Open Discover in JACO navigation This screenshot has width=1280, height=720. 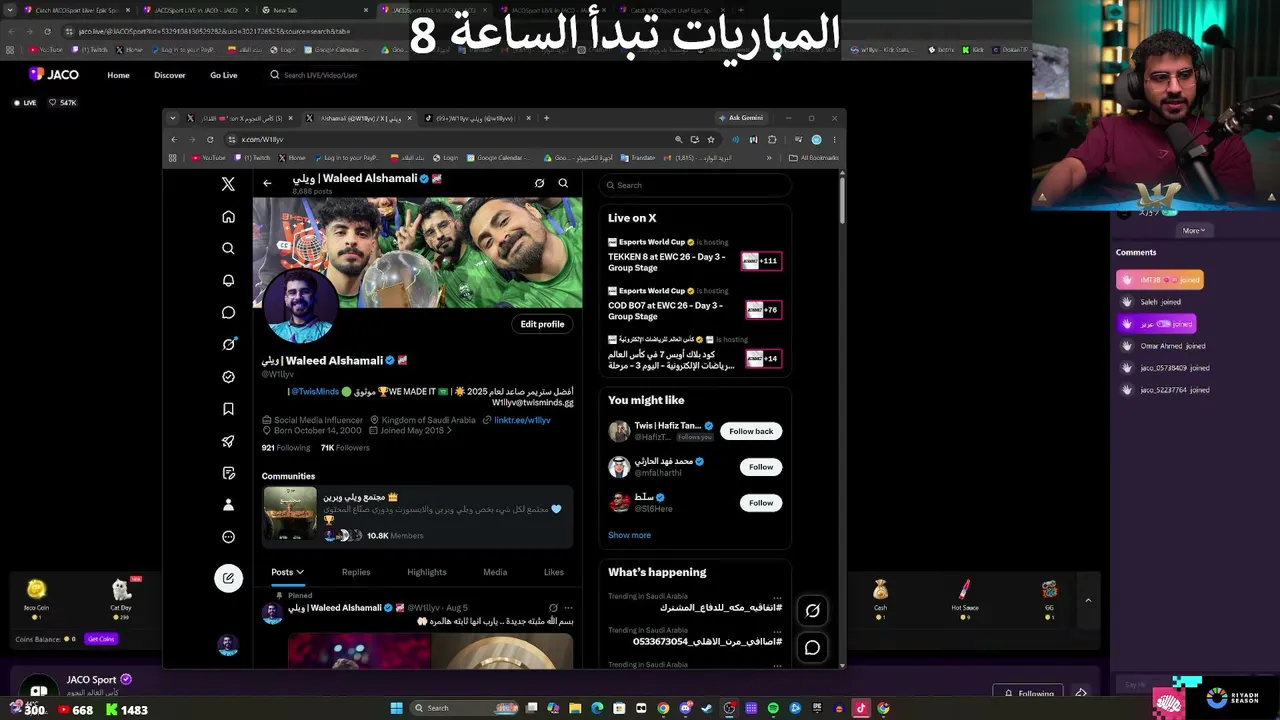170,75
